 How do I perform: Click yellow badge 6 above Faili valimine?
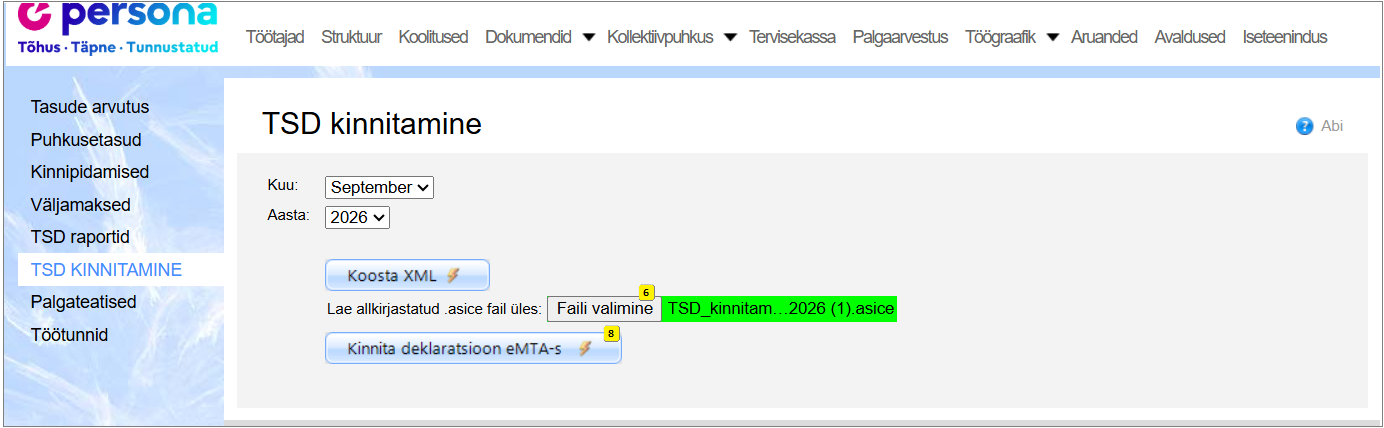646,293
